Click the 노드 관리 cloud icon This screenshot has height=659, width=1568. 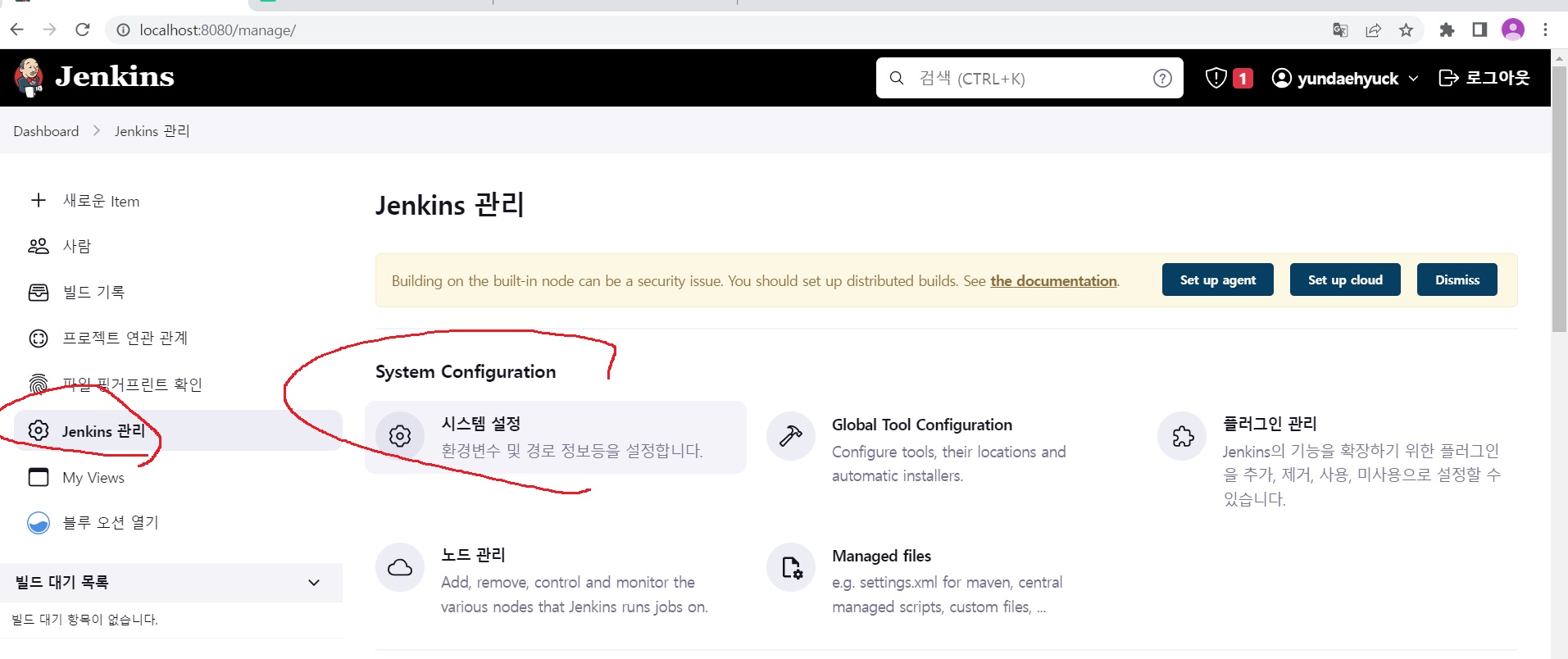400,567
